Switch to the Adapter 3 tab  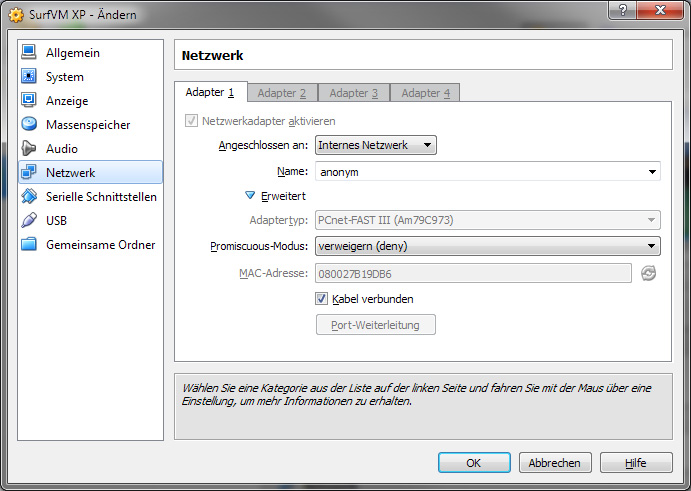pyautogui.click(x=353, y=93)
